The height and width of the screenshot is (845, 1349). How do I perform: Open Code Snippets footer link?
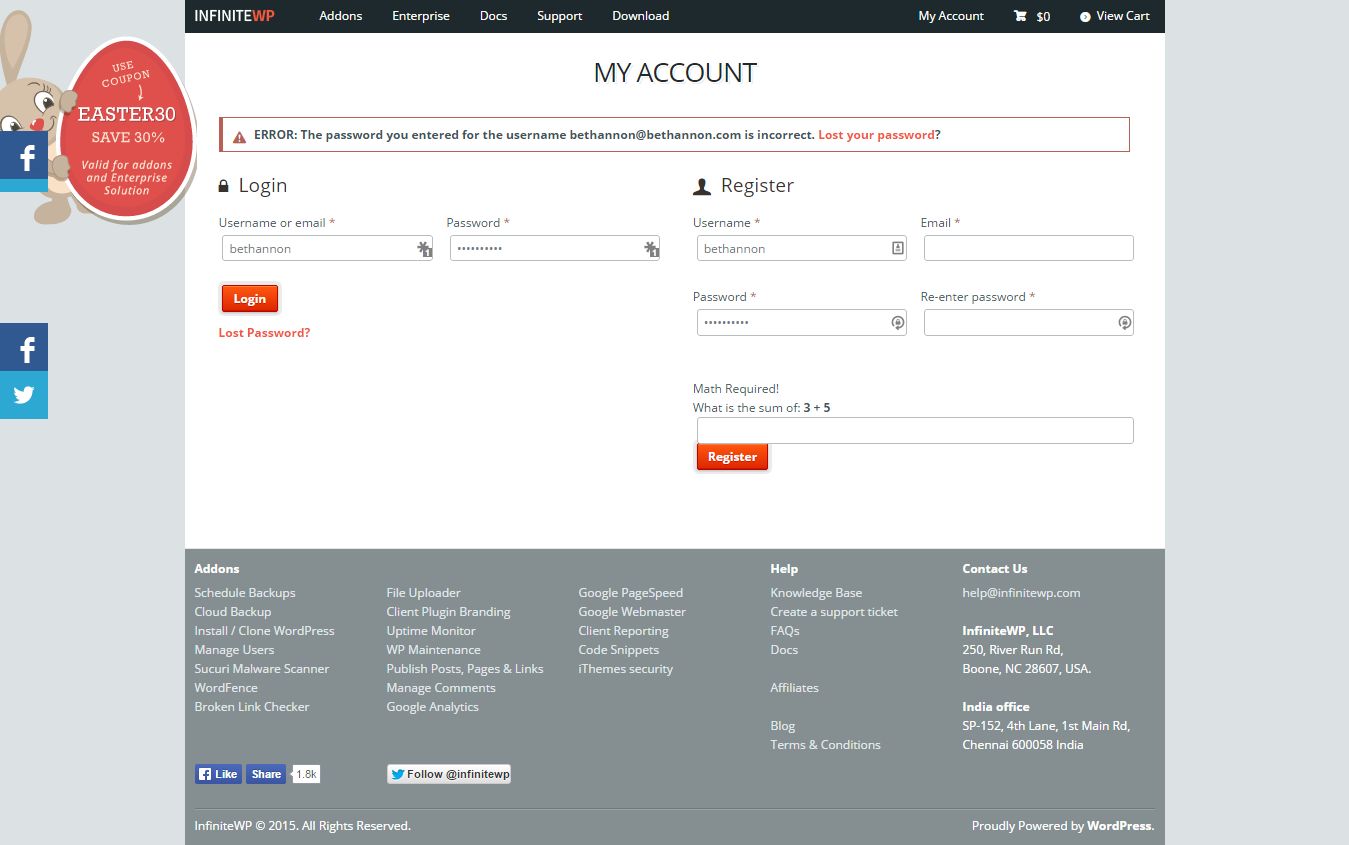[619, 650]
